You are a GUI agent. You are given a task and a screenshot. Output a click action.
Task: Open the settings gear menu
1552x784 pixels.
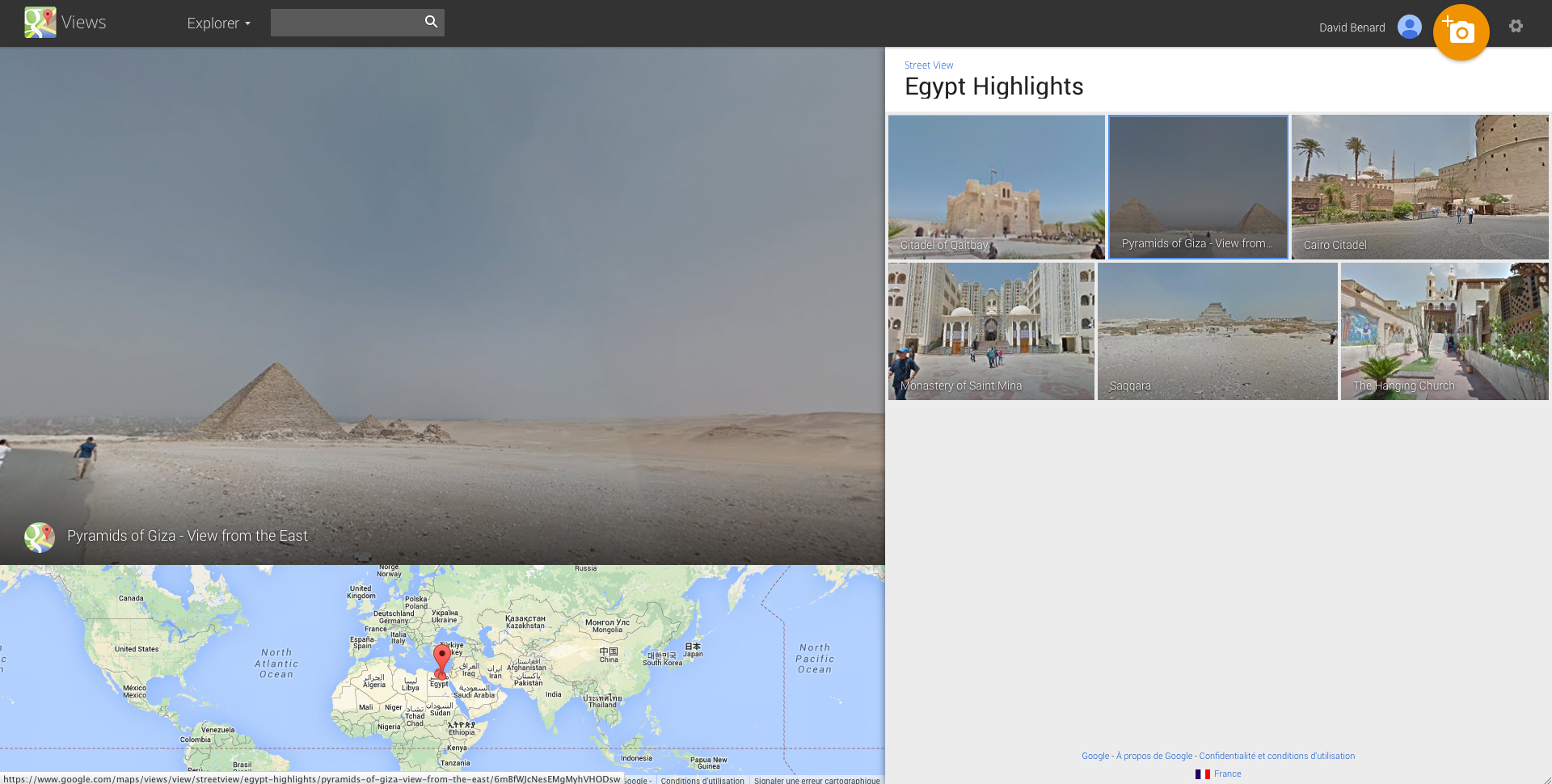coord(1516,26)
